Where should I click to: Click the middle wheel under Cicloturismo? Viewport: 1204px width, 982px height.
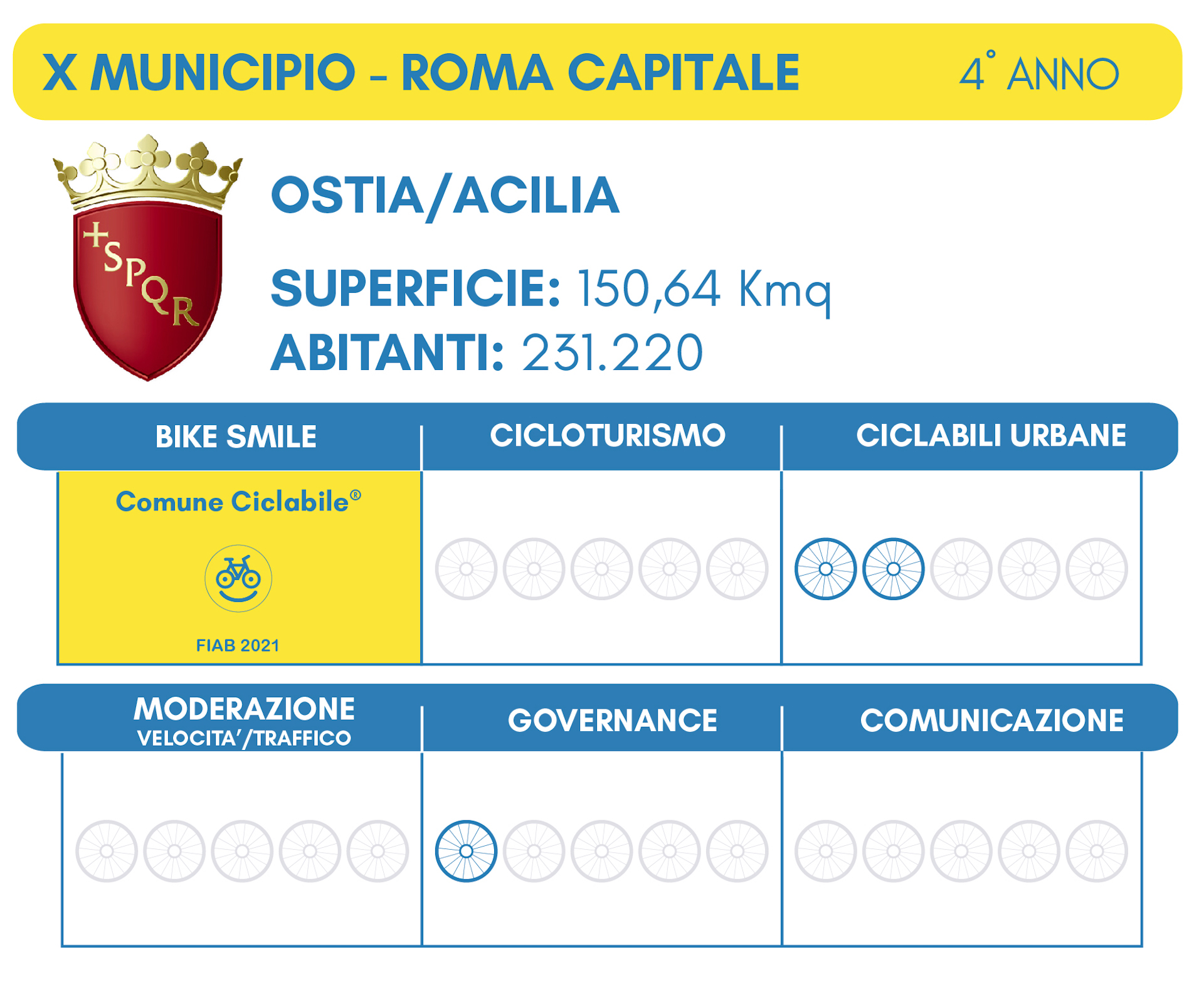601,569
